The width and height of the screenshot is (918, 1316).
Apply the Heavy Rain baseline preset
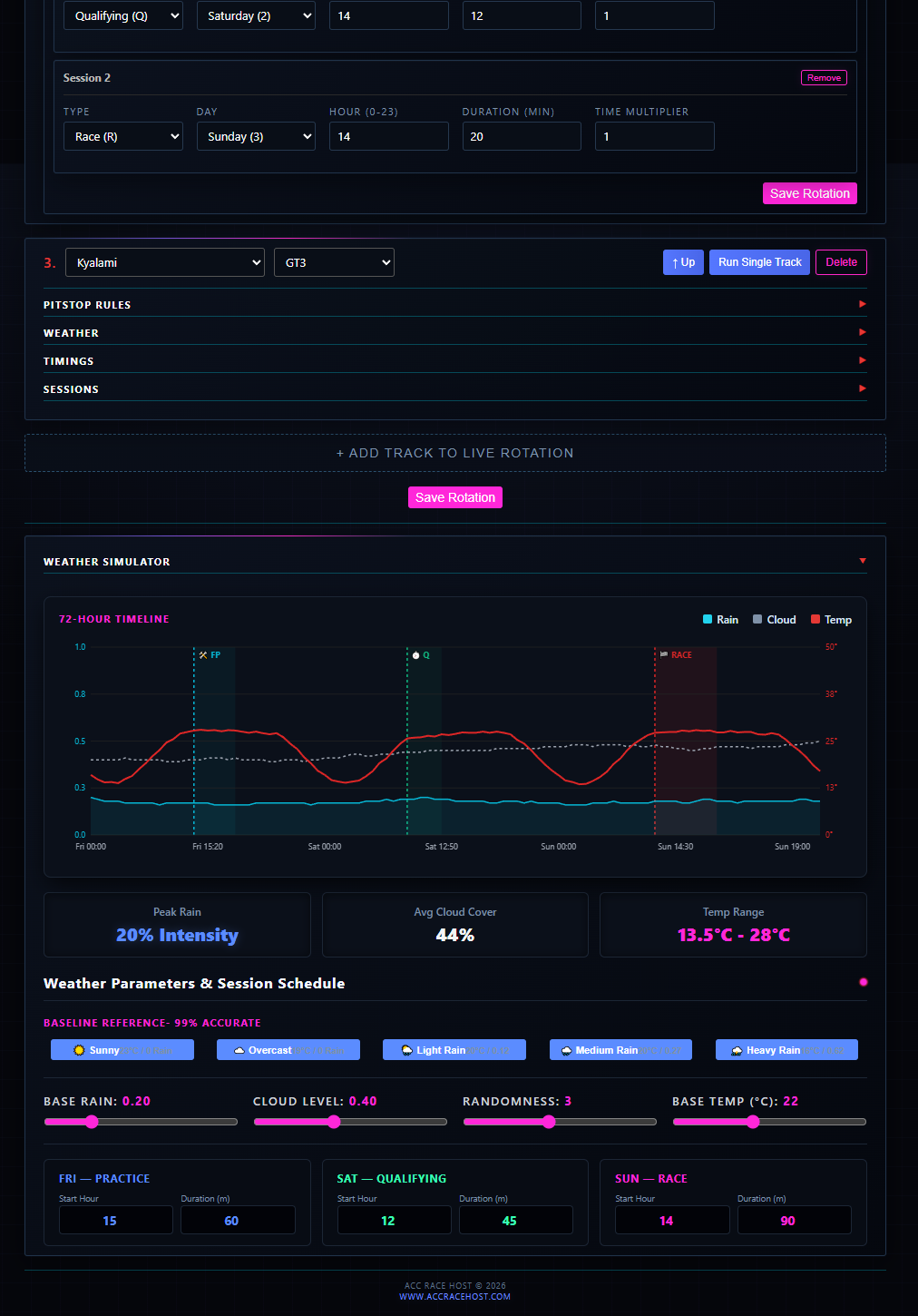(786, 1050)
